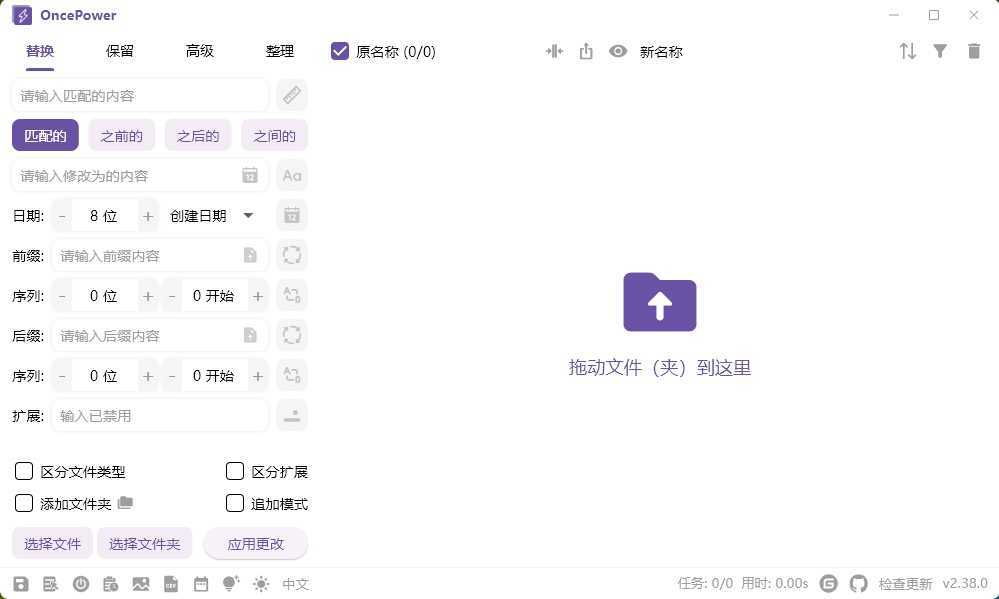The height and width of the screenshot is (599, 999).
Task: Click the 选择文件 button
Action: click(x=52, y=543)
